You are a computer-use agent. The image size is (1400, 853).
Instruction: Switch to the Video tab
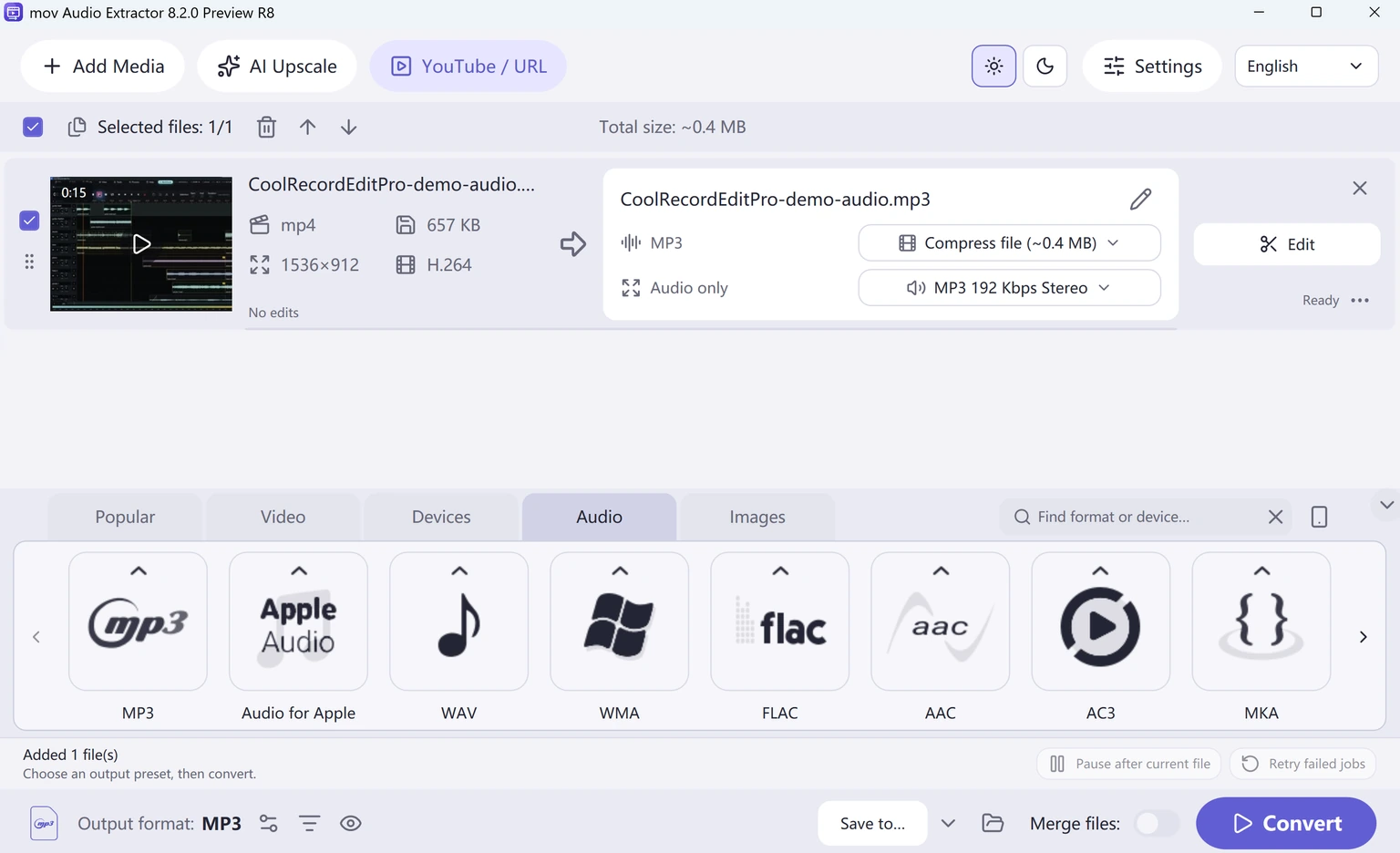[283, 517]
